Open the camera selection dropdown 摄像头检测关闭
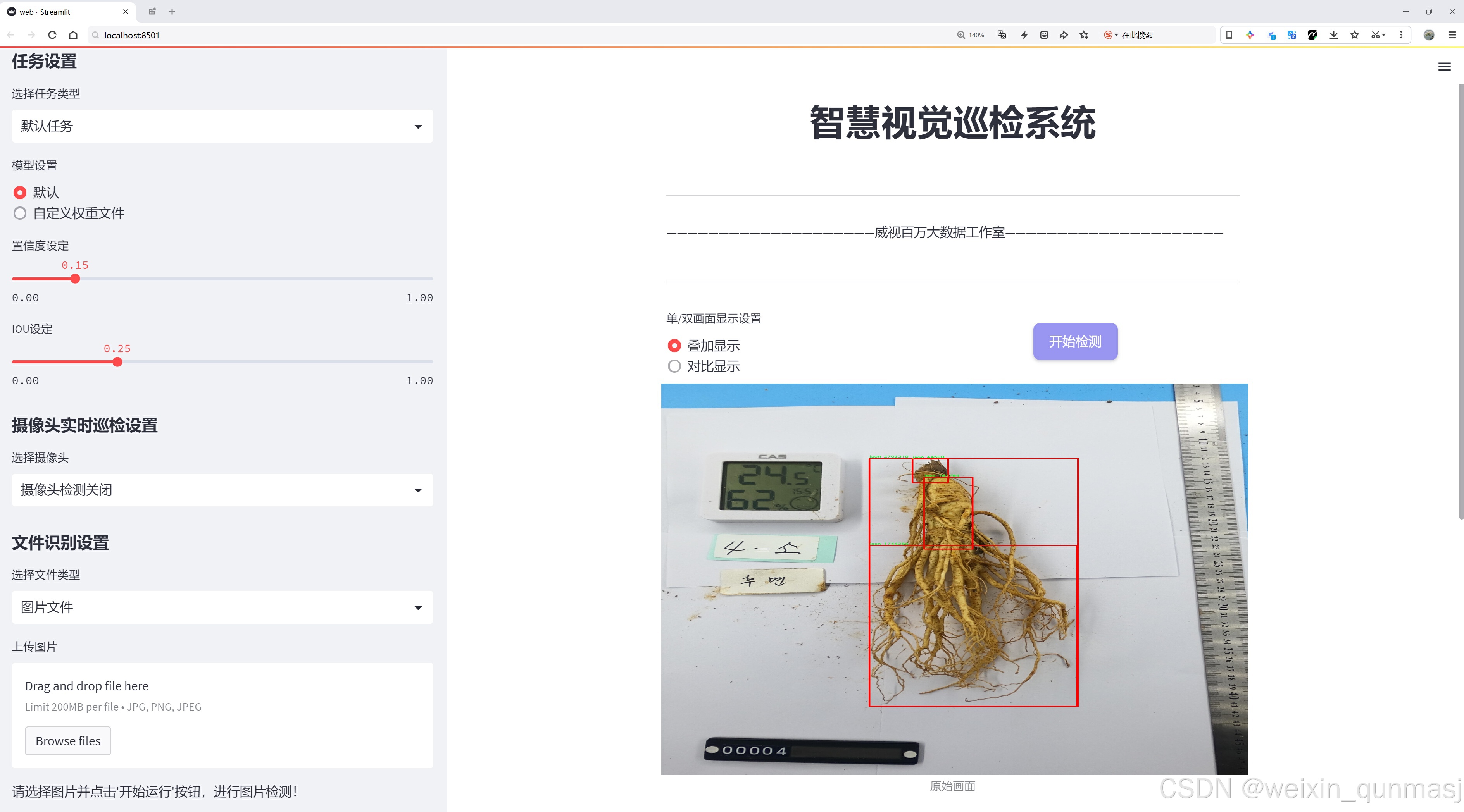1464x812 pixels. [222, 490]
